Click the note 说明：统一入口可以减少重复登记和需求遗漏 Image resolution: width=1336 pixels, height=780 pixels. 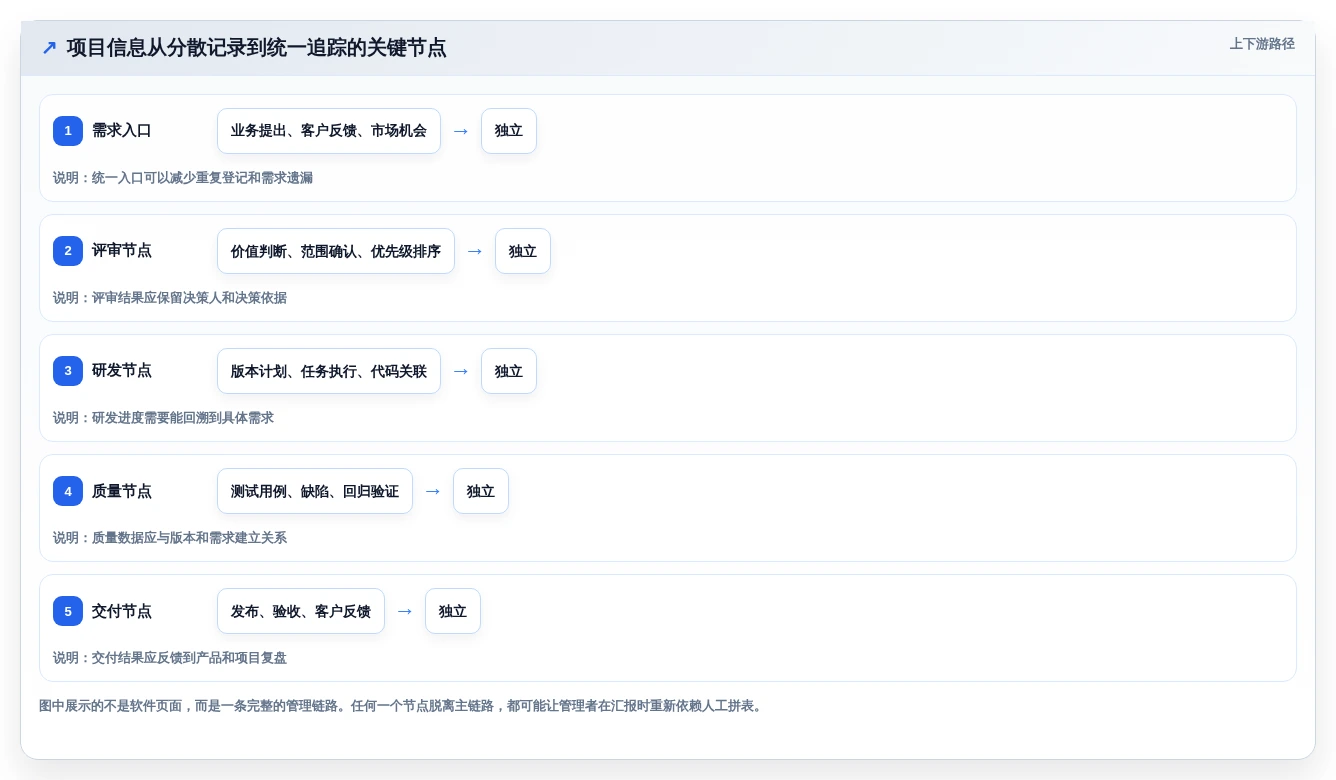tap(183, 178)
